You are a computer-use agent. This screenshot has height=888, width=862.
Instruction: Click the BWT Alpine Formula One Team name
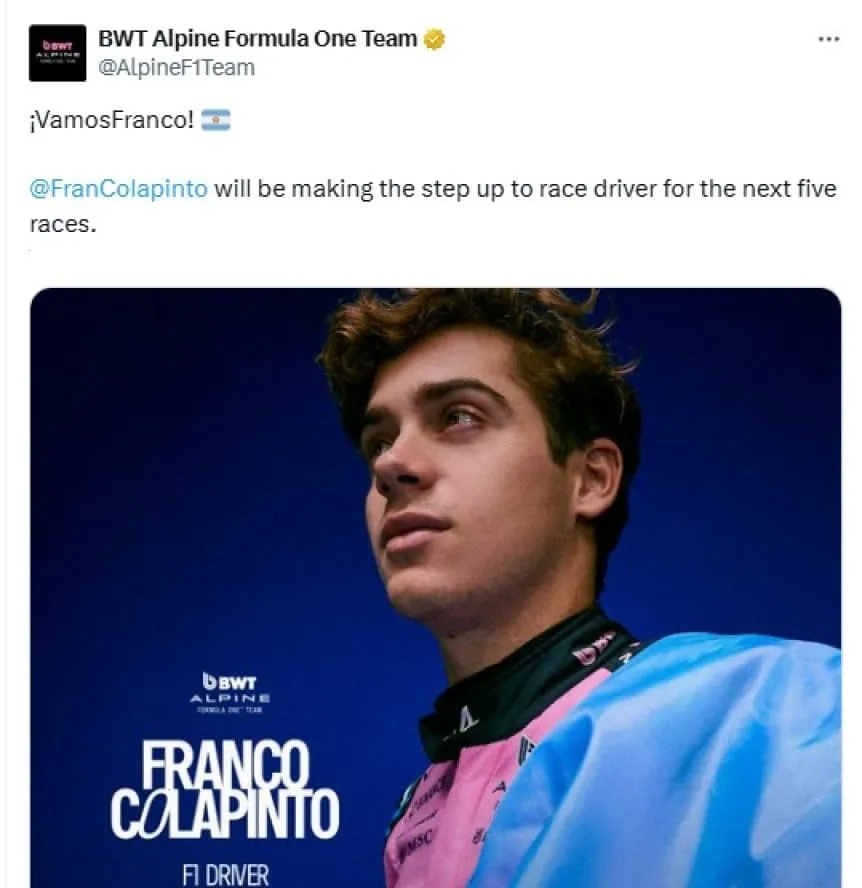tap(258, 39)
